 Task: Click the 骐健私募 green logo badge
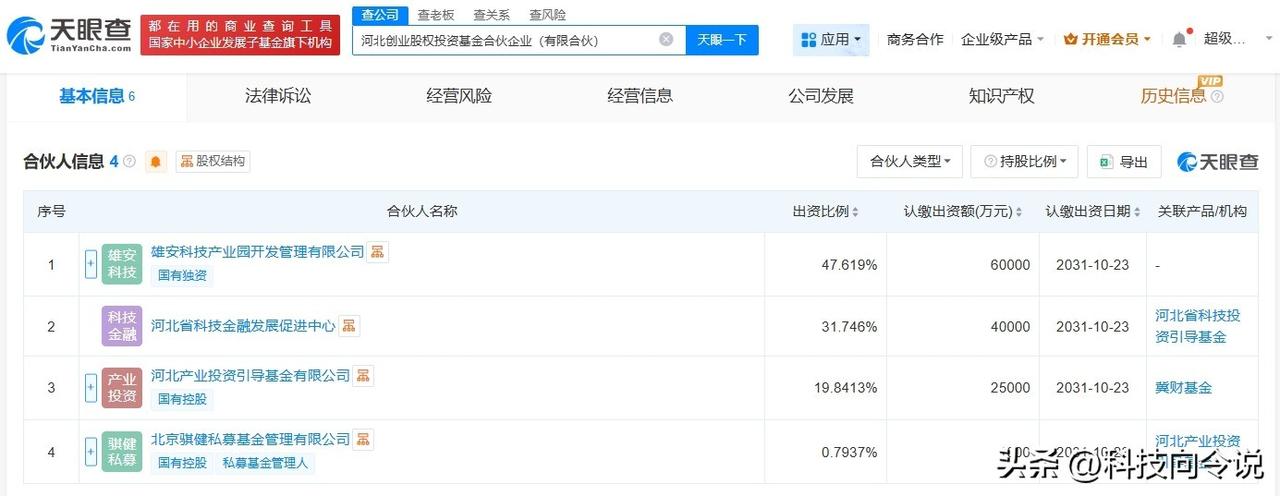(122, 452)
